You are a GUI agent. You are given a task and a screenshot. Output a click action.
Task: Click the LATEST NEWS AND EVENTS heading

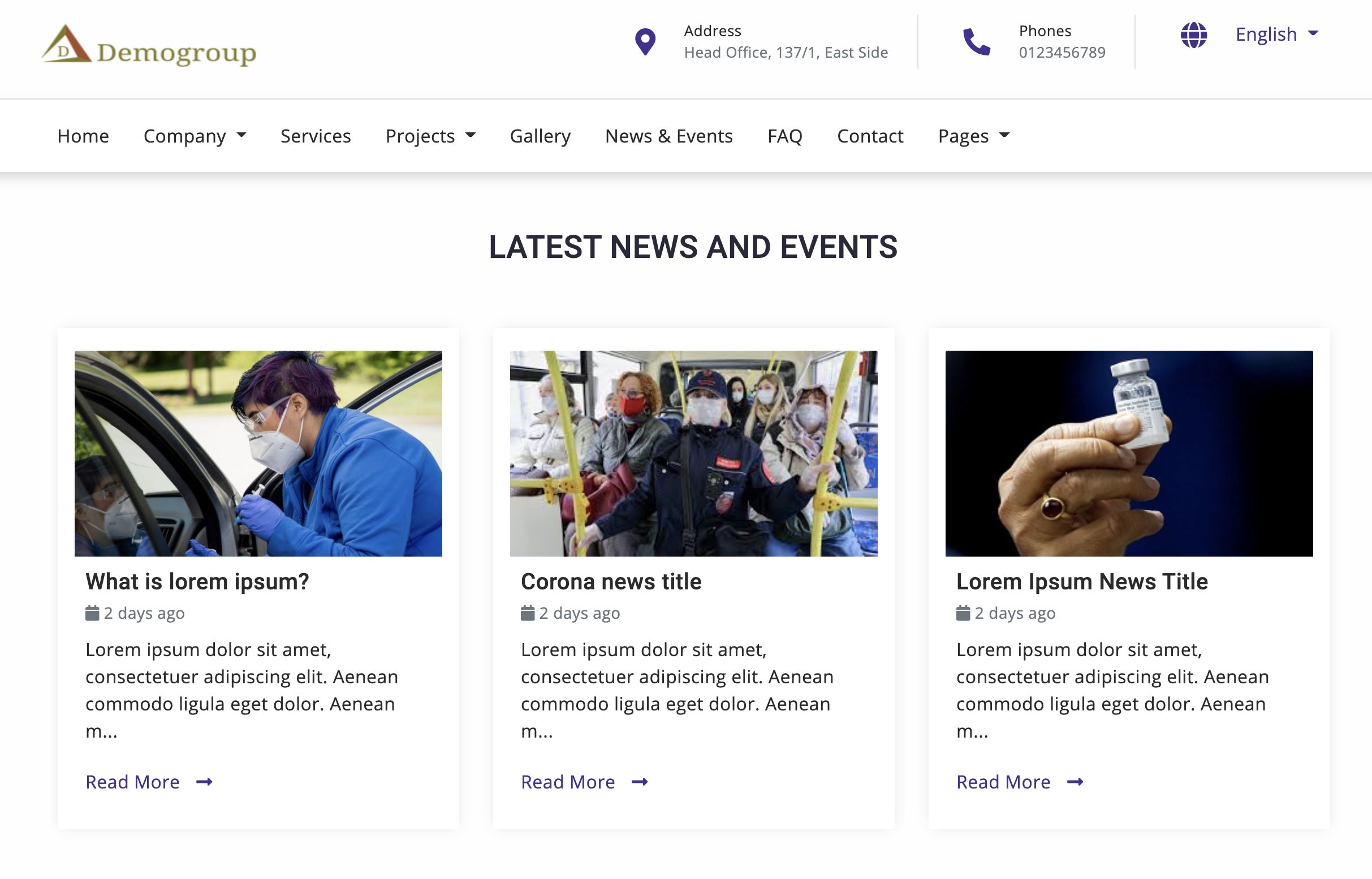pyautogui.click(x=693, y=247)
